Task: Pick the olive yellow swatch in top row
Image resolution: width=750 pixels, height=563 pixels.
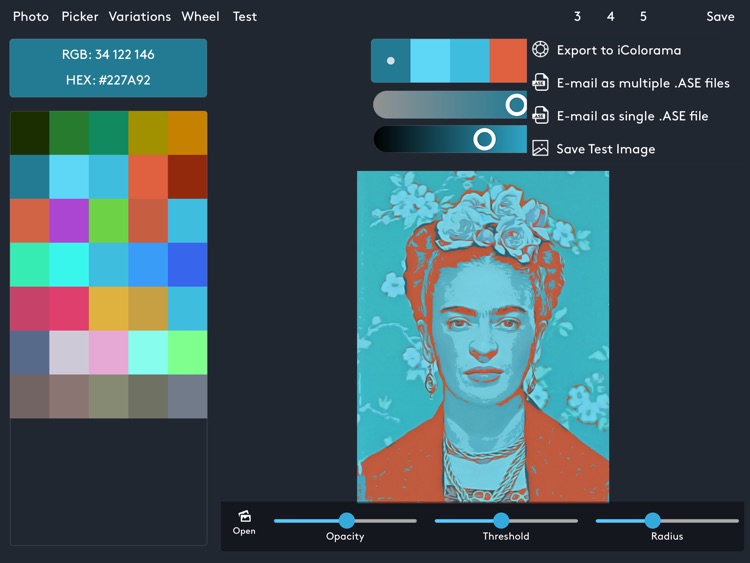Action: click(x=148, y=133)
